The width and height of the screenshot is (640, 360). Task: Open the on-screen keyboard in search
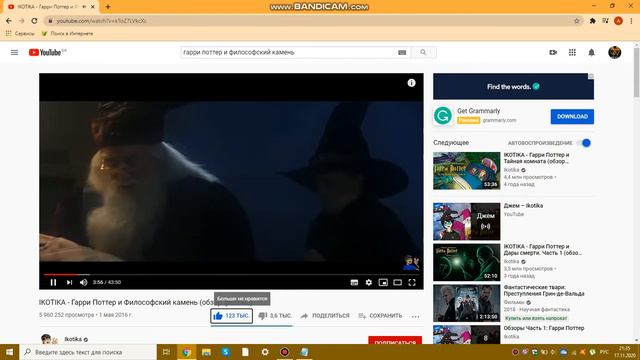(402, 52)
